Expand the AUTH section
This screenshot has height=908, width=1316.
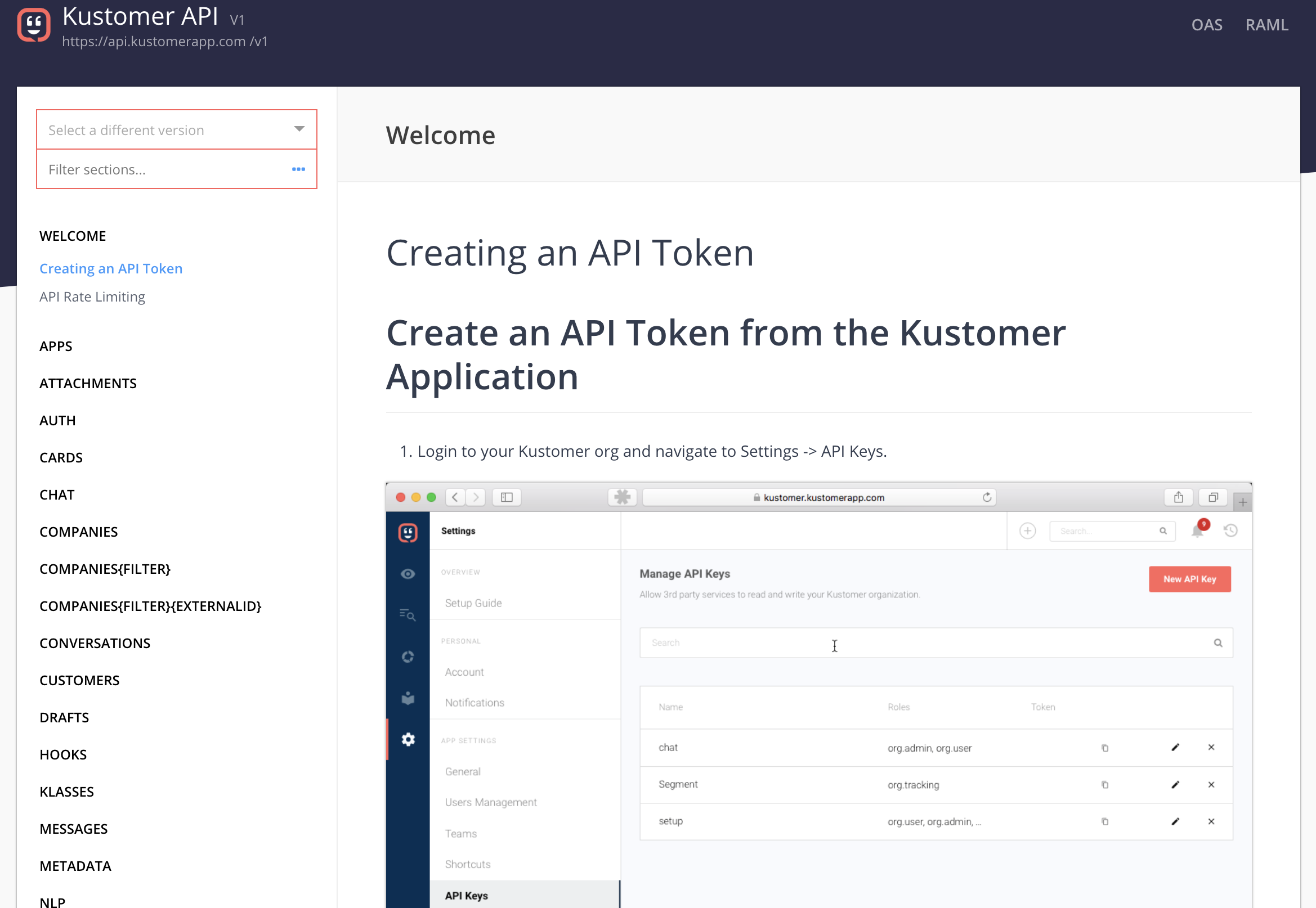57,420
